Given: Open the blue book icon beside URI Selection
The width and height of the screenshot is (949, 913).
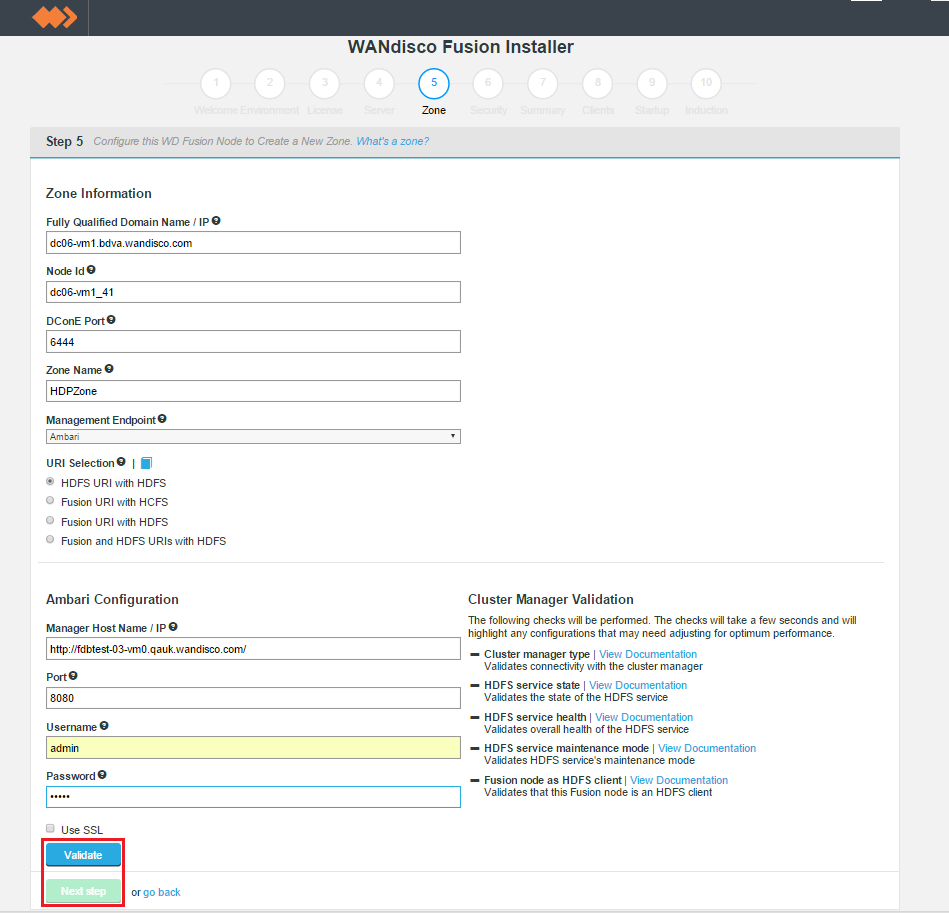Looking at the screenshot, I should point(146,463).
